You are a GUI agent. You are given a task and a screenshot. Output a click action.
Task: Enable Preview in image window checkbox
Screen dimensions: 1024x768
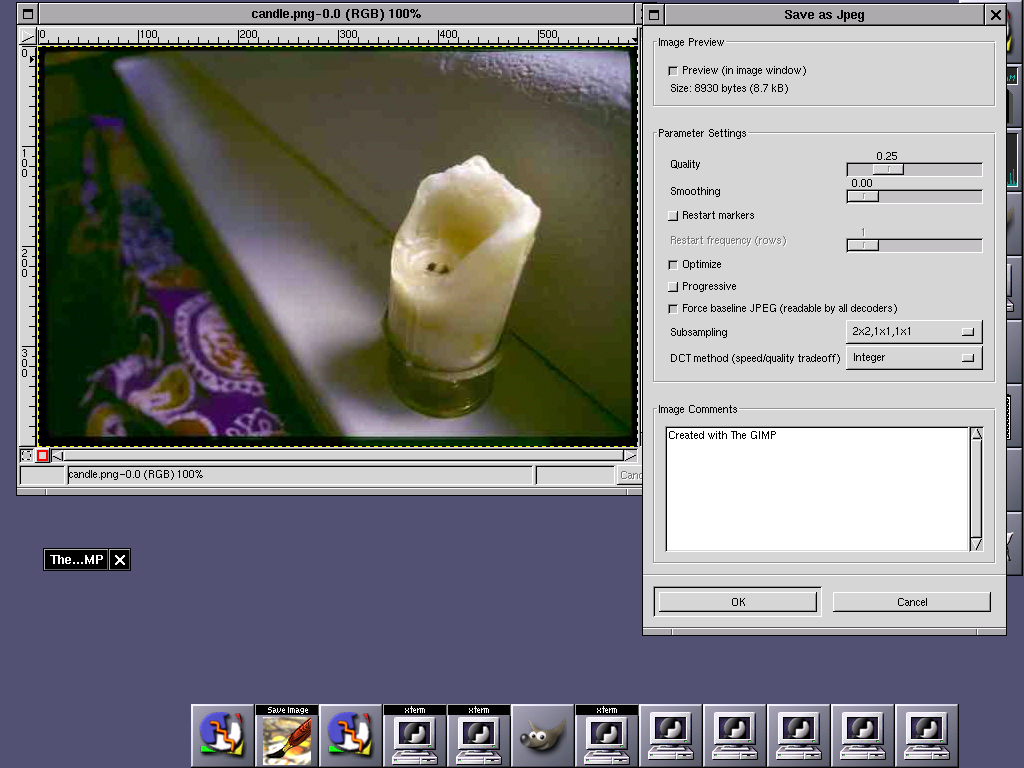pyautogui.click(x=673, y=71)
